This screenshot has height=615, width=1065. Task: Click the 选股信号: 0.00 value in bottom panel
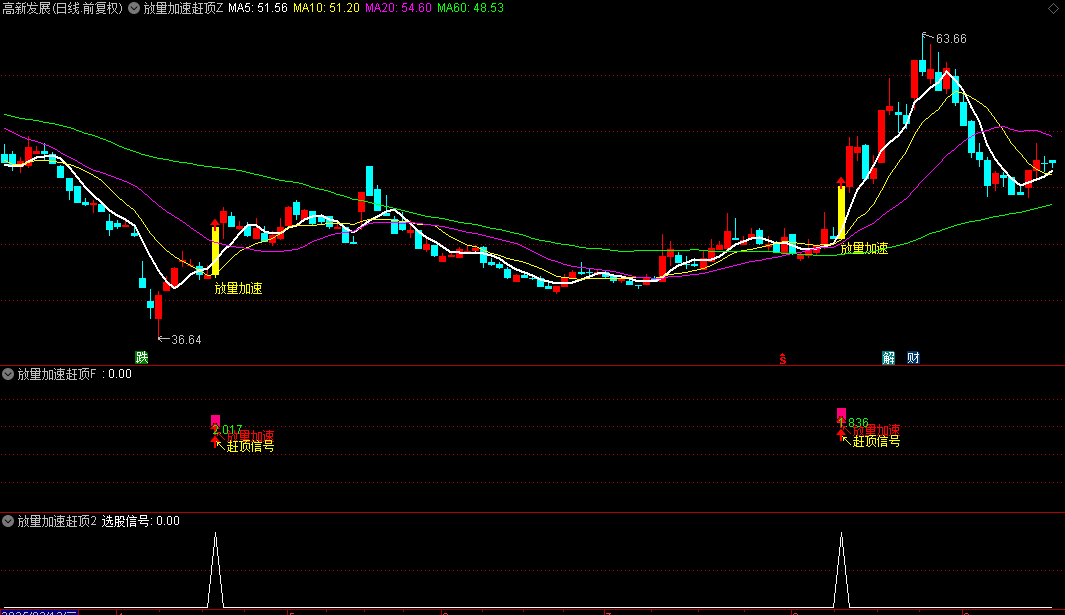click(x=141, y=521)
